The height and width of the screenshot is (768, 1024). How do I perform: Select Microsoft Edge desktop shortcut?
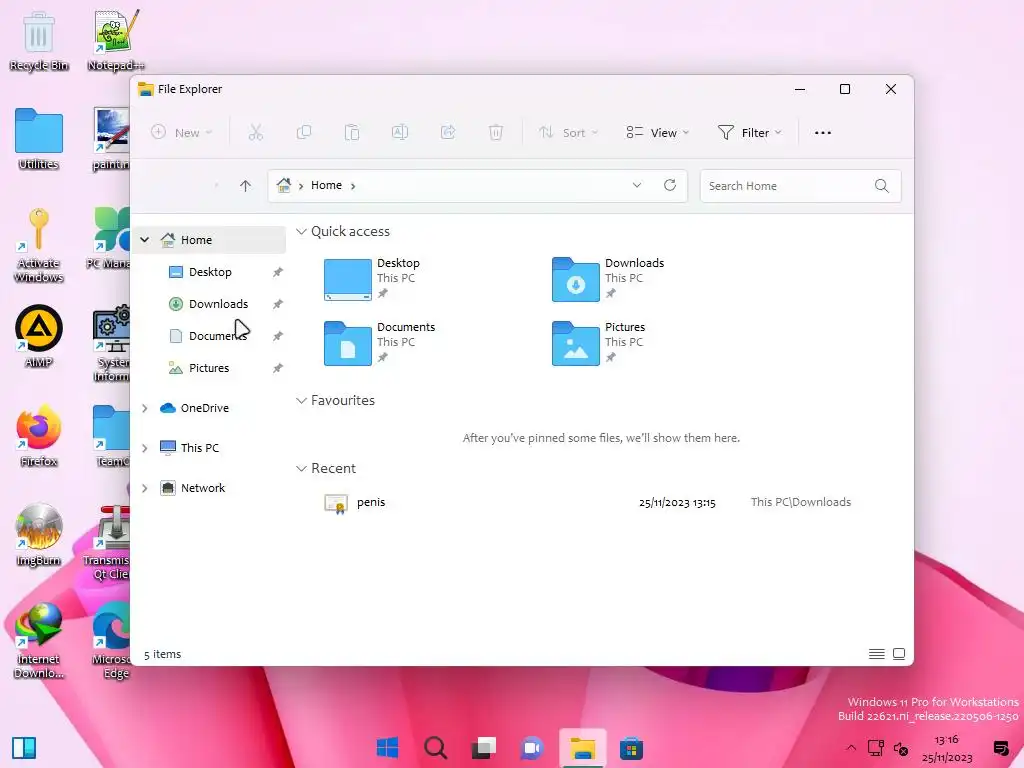tap(111, 641)
